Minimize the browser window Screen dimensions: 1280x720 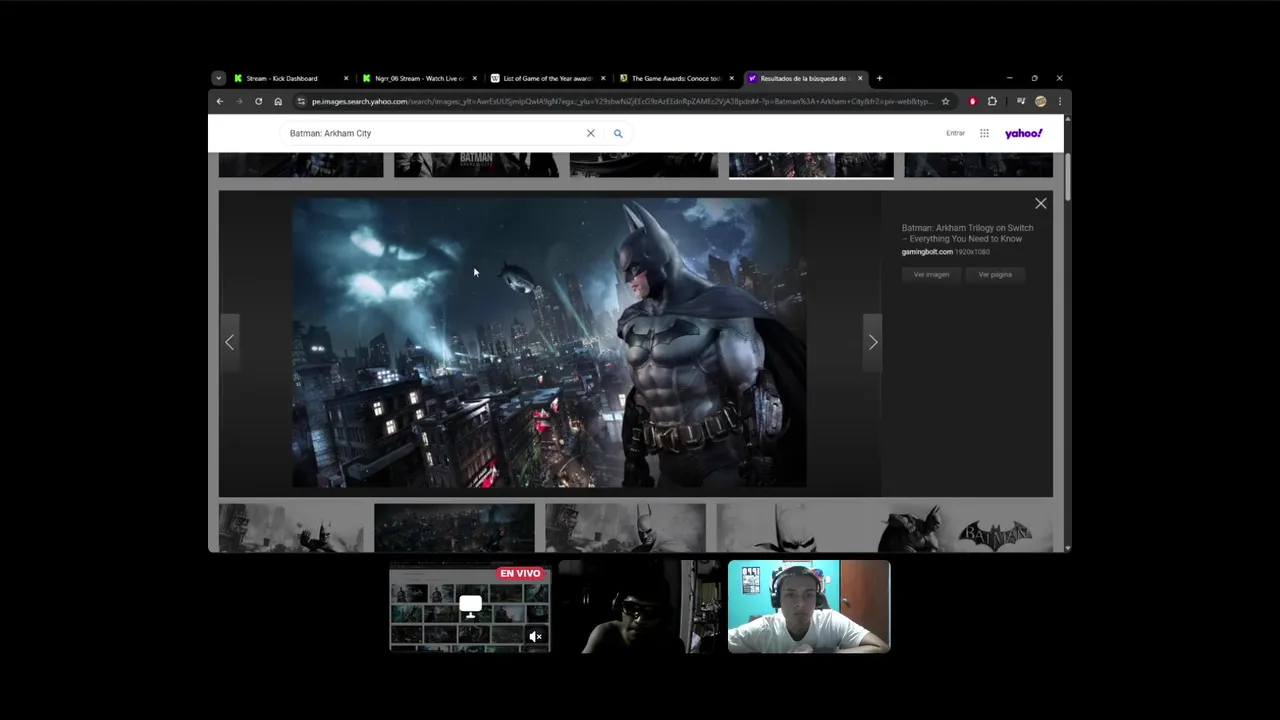[x=1009, y=78]
